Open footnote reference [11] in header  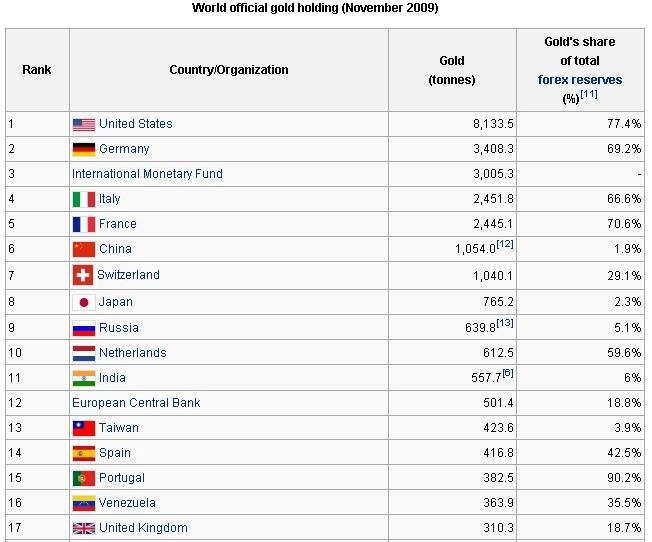click(x=589, y=94)
